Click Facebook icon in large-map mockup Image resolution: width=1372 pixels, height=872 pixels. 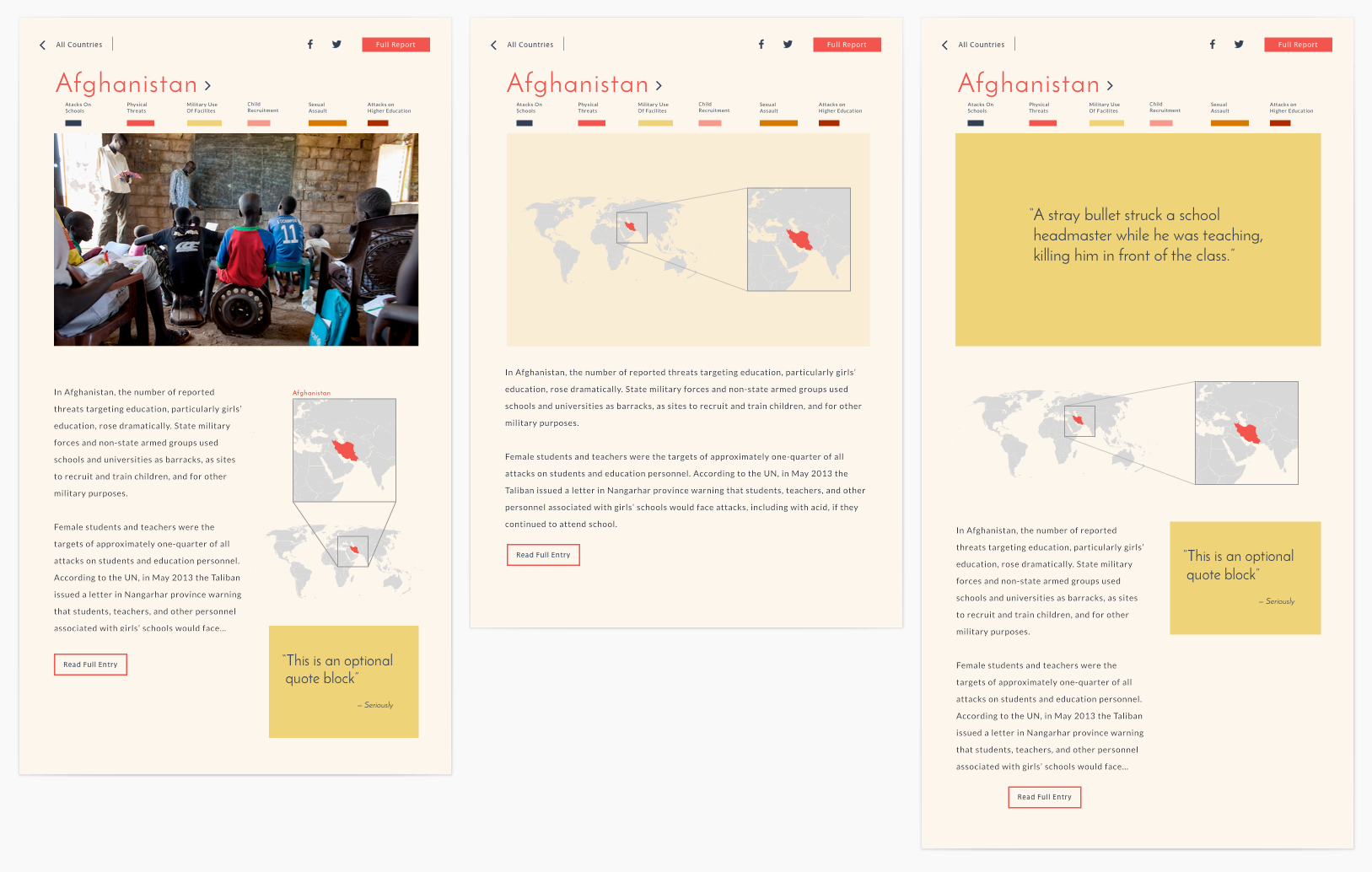pos(761,45)
